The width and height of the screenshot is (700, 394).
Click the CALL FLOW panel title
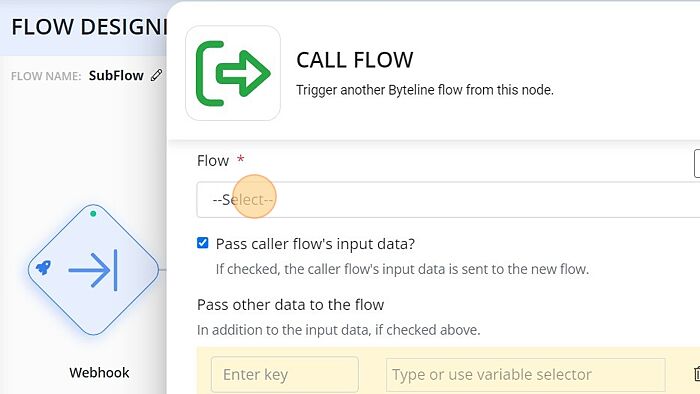click(355, 60)
